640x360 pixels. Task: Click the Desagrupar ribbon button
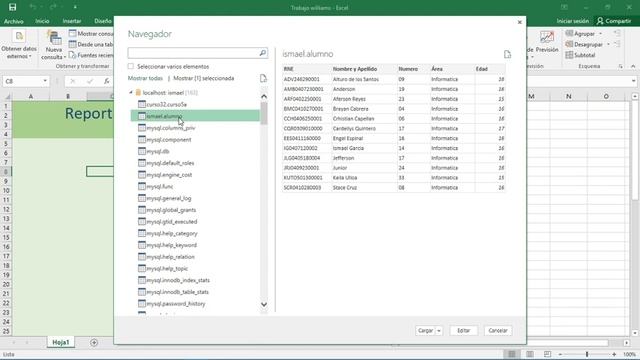pos(584,44)
